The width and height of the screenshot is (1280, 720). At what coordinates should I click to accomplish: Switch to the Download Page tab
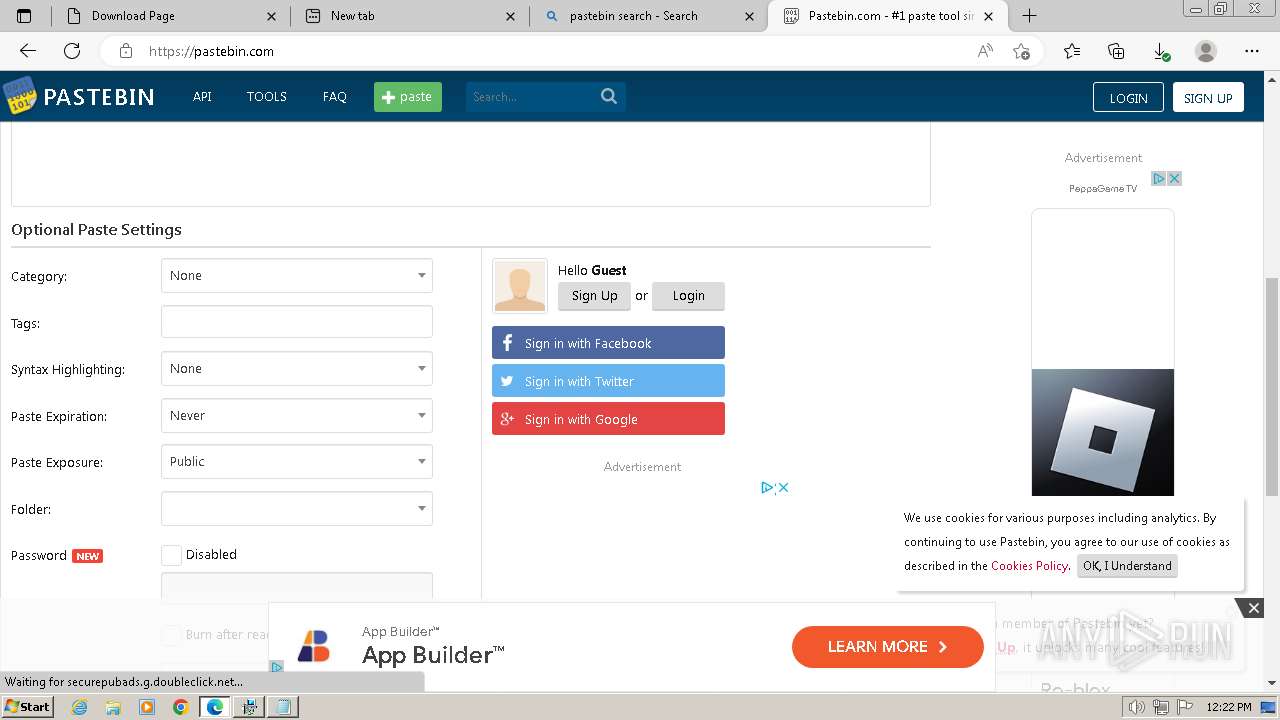pos(170,15)
